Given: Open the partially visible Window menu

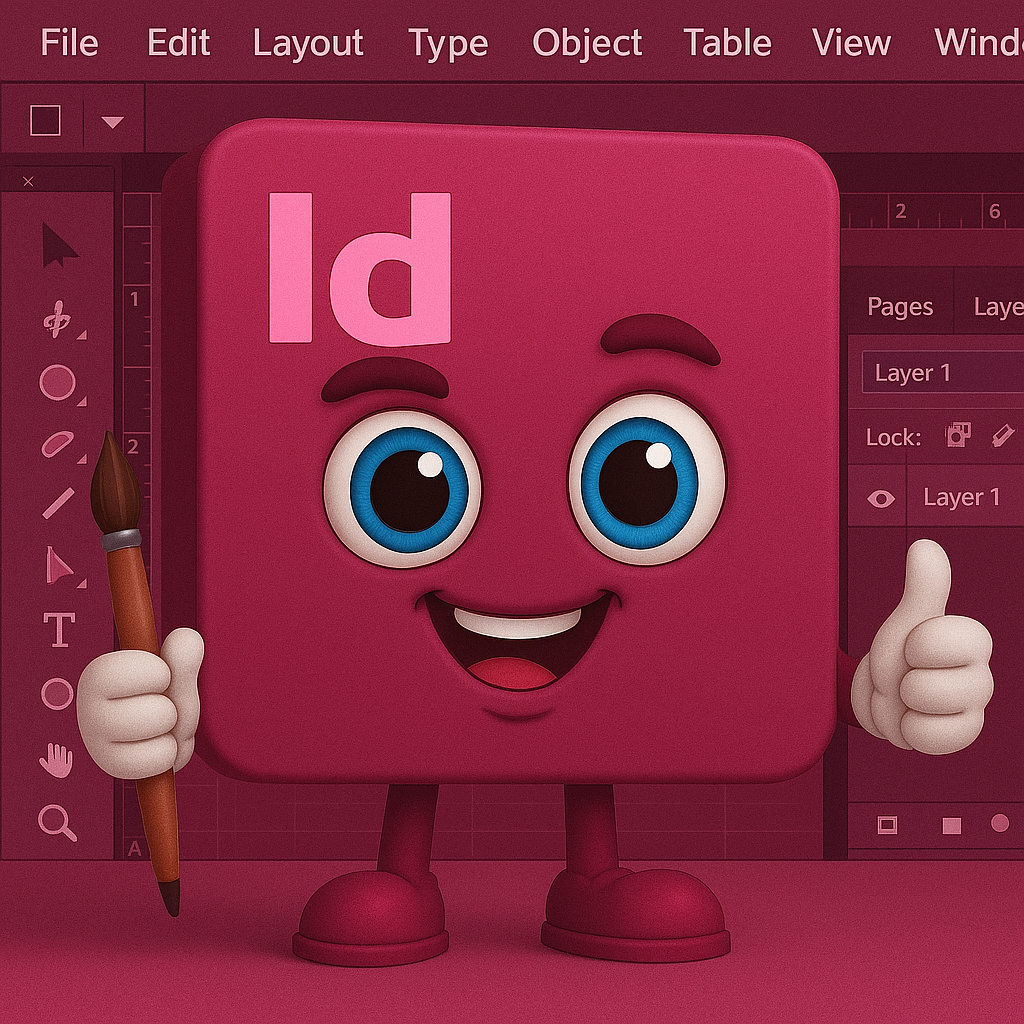Looking at the screenshot, I should 979,43.
